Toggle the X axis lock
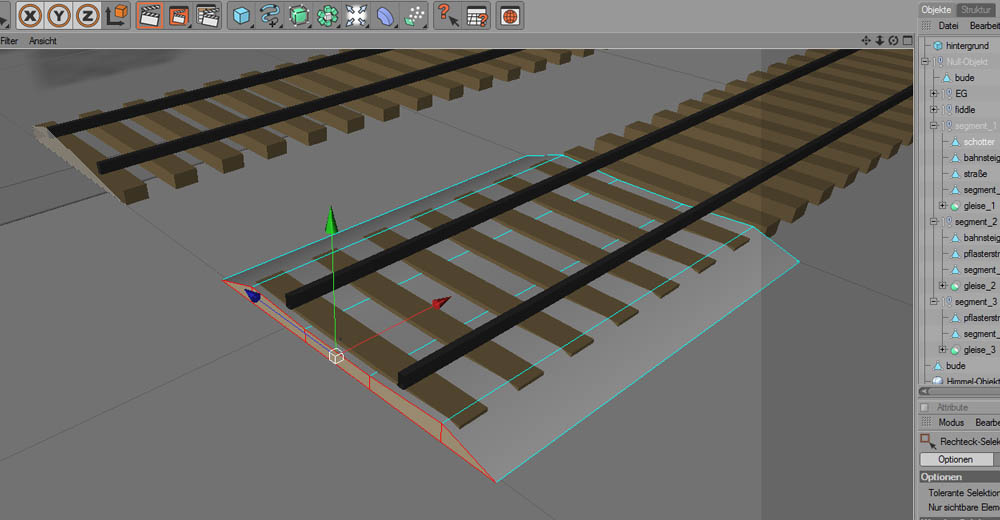This screenshot has width=1000, height=520. click(x=32, y=16)
